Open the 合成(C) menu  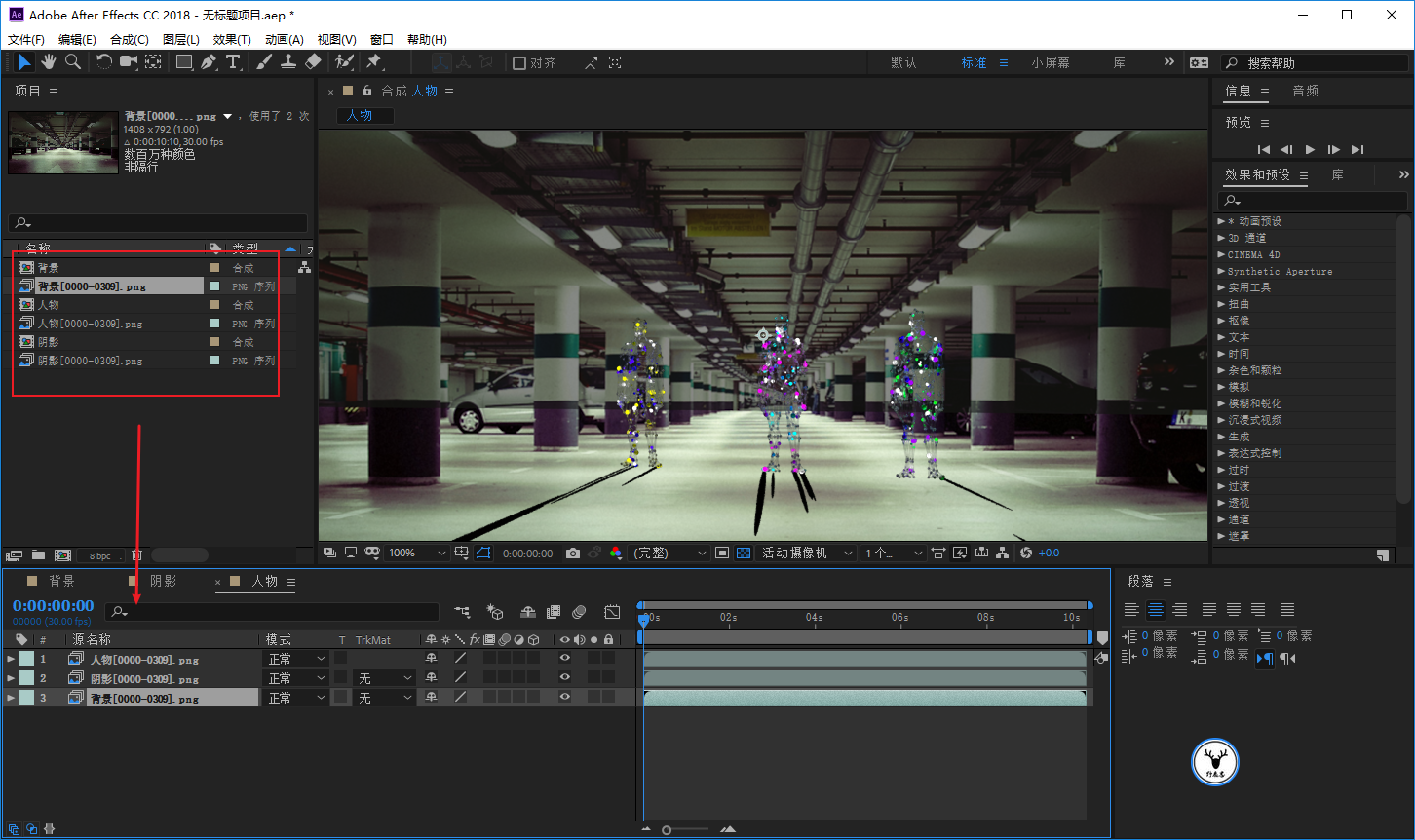[x=130, y=40]
